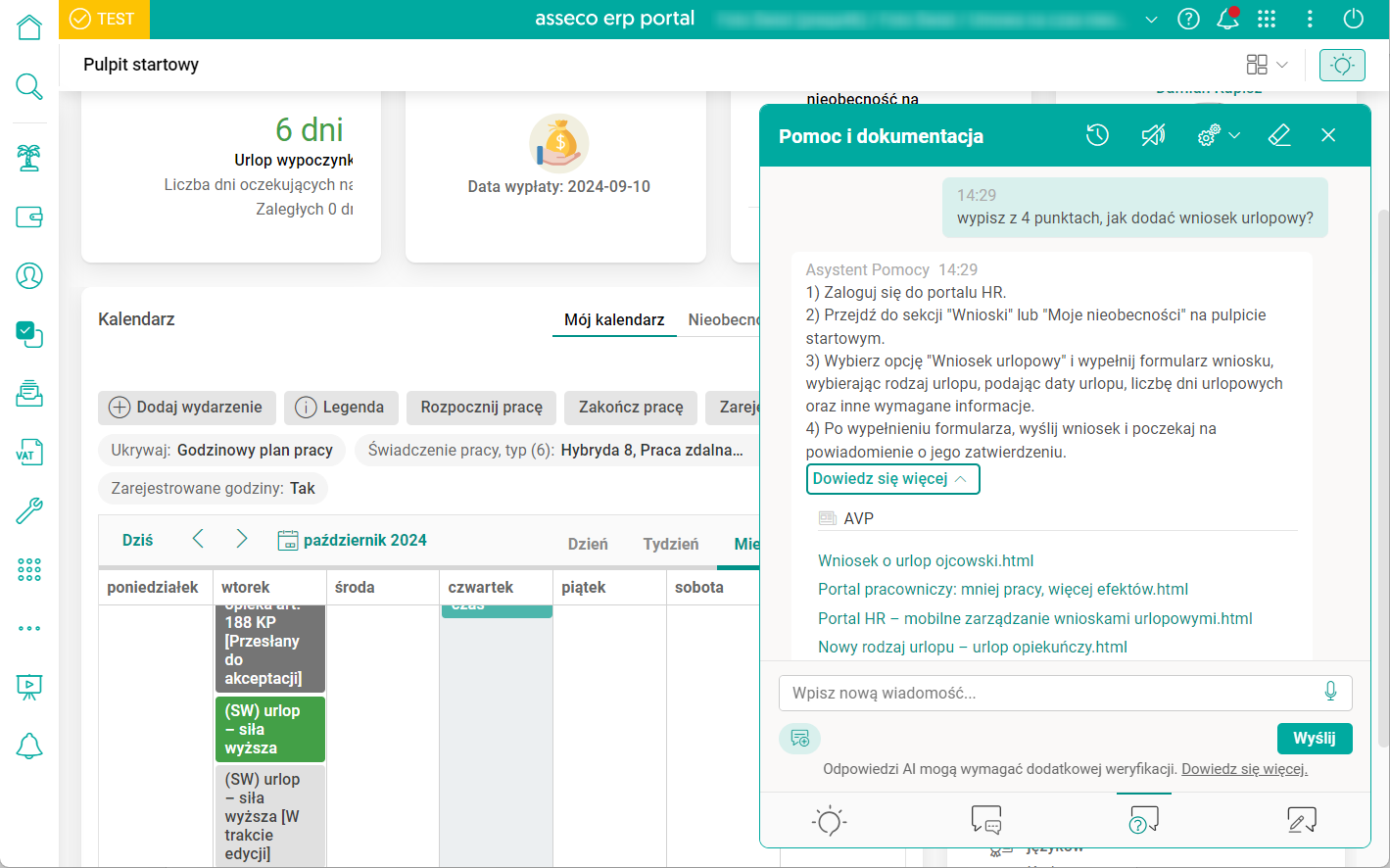
Task: Open the Zarejestrowane godziny: Tak filter
Action: (x=214, y=488)
